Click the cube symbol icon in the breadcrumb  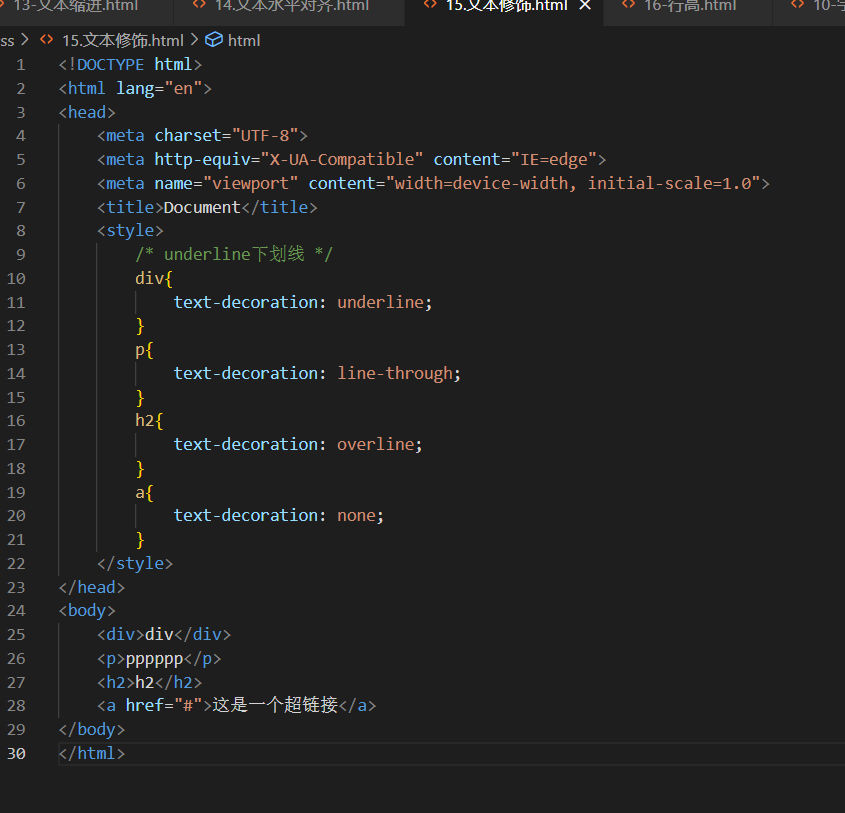click(213, 41)
